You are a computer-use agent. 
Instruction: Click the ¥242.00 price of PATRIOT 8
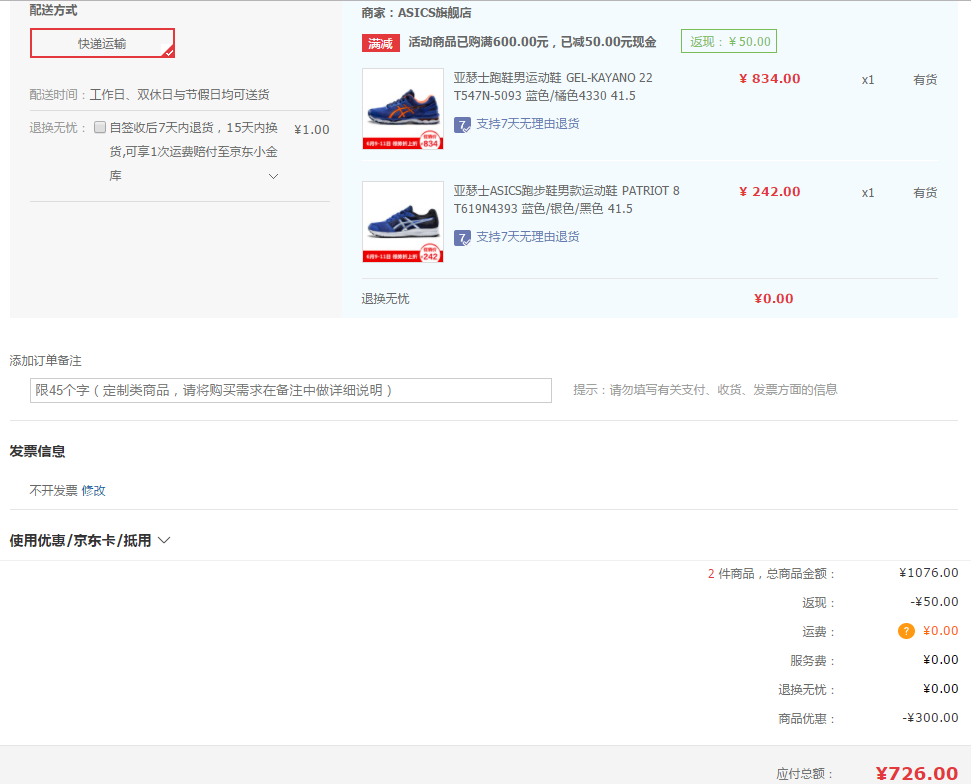click(x=770, y=191)
